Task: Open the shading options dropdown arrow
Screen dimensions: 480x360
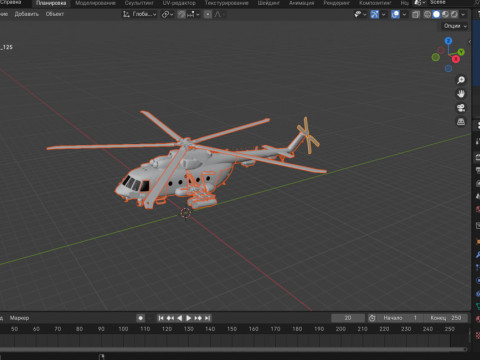Action: 463,14
